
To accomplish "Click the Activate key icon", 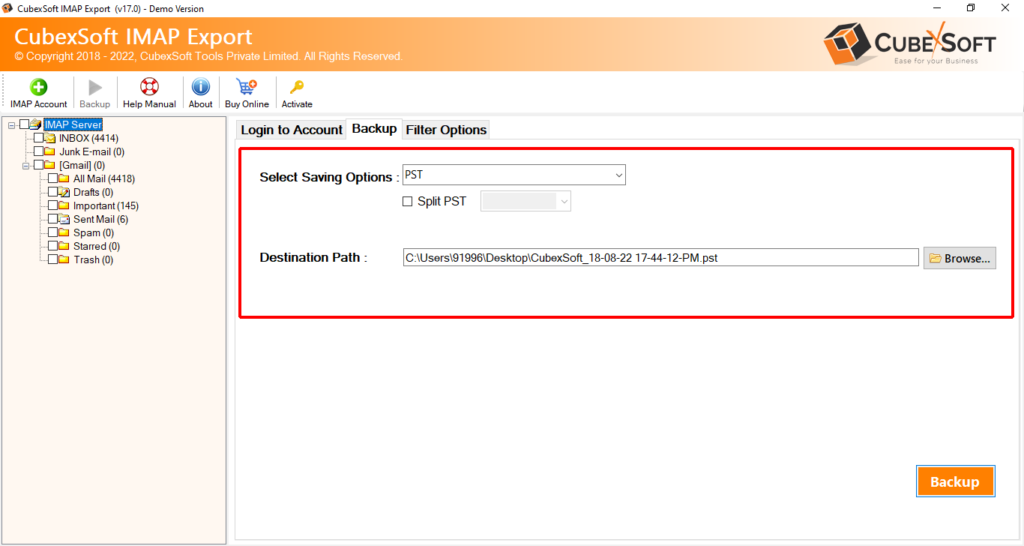I will (297, 87).
